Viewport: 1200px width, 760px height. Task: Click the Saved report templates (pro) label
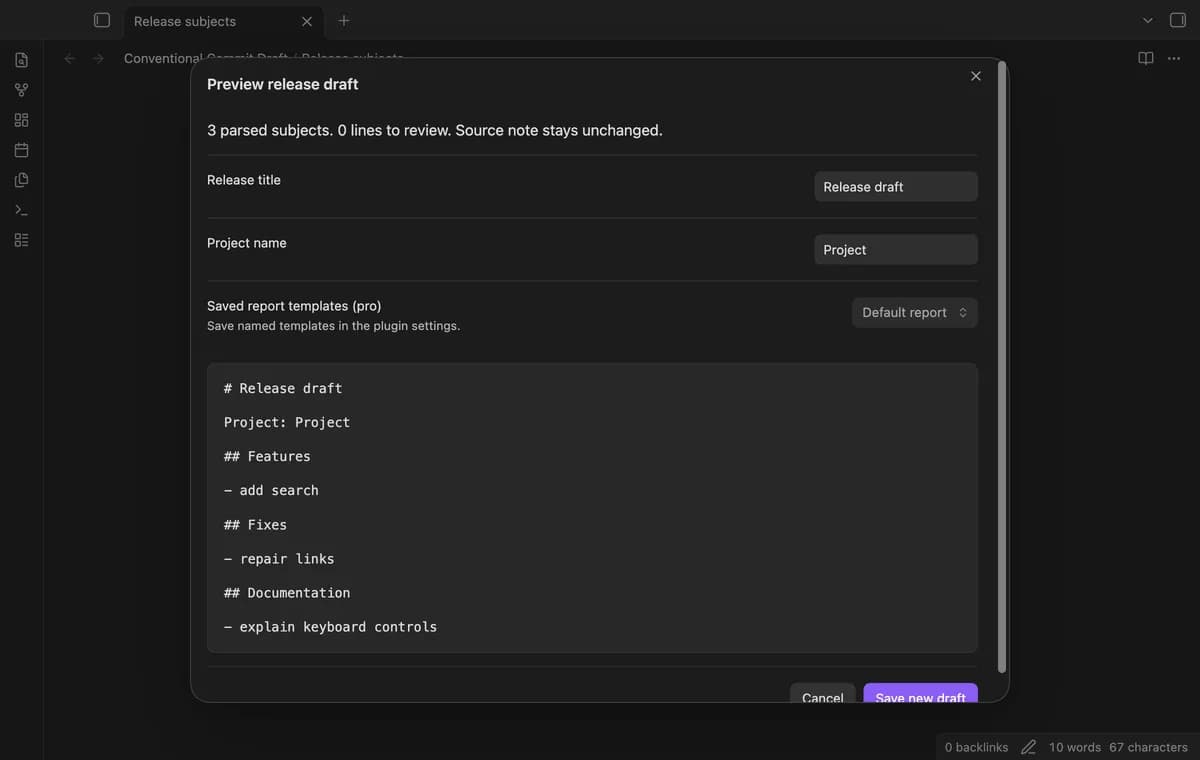pyautogui.click(x=294, y=306)
